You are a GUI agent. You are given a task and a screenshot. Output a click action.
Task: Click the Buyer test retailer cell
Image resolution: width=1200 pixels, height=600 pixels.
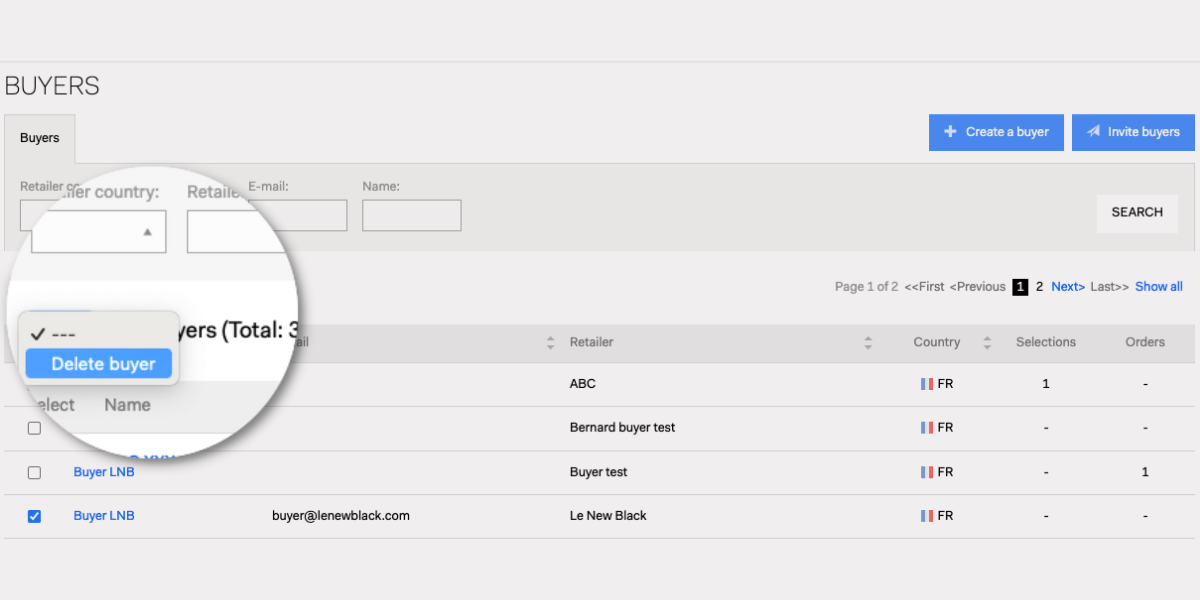coord(599,472)
